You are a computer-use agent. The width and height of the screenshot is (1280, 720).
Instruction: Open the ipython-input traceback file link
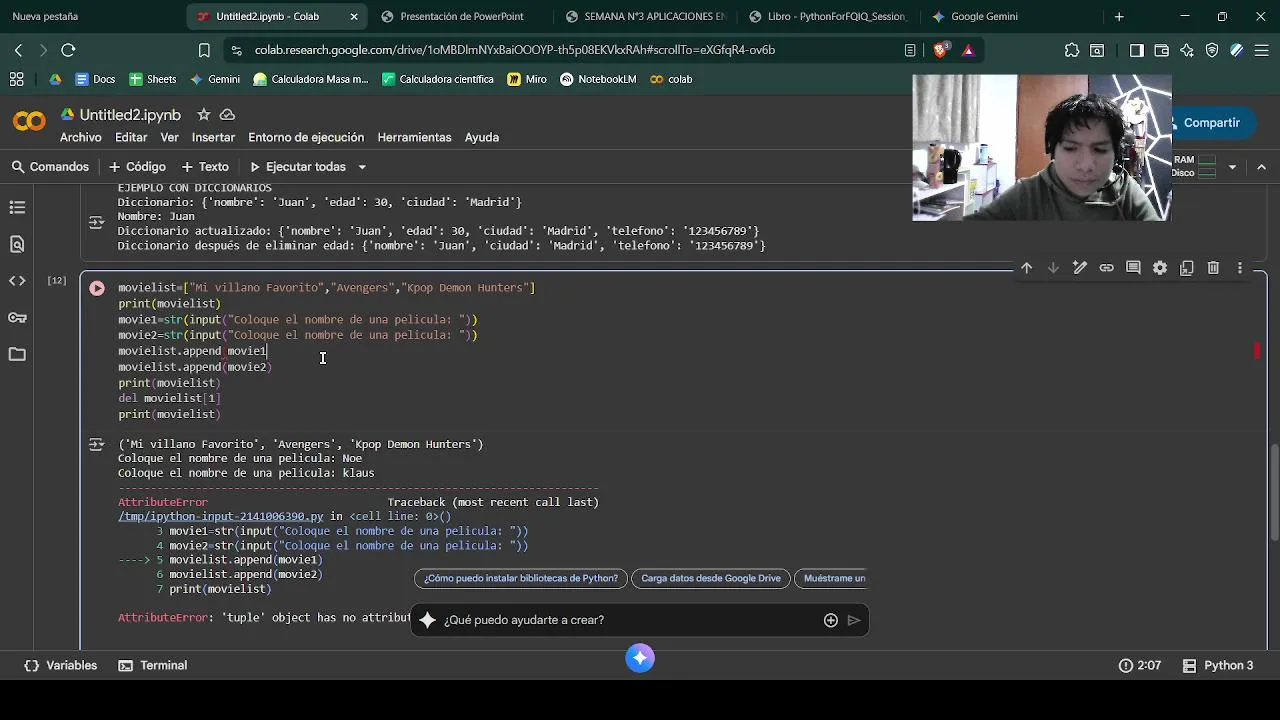click(x=221, y=517)
